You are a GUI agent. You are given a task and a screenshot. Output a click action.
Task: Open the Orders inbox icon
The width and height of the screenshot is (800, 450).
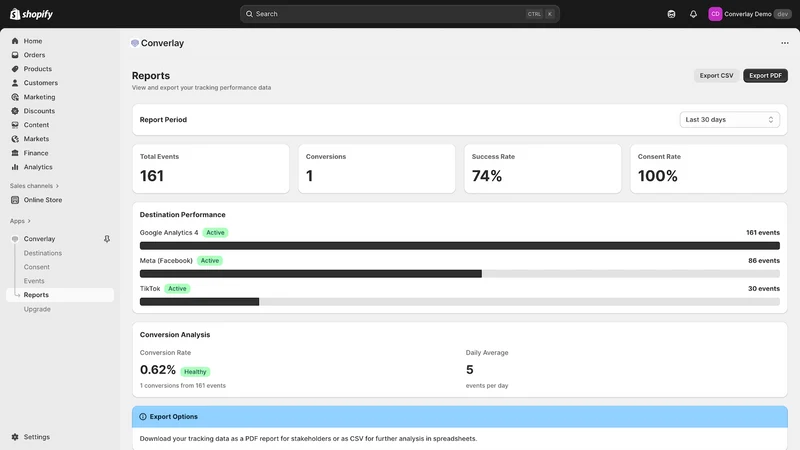(x=15, y=55)
